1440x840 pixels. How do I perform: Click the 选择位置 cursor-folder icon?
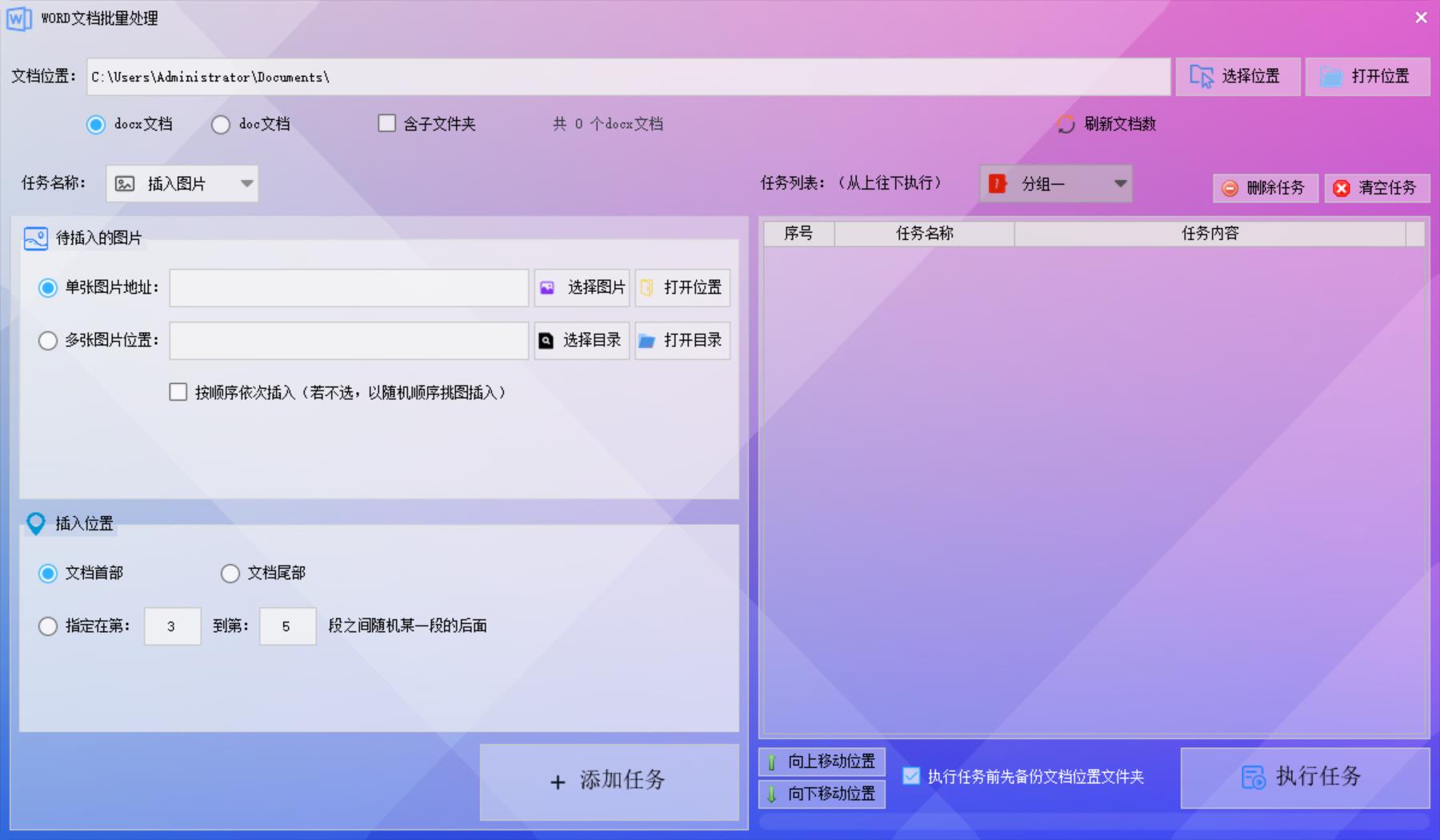(x=1202, y=76)
